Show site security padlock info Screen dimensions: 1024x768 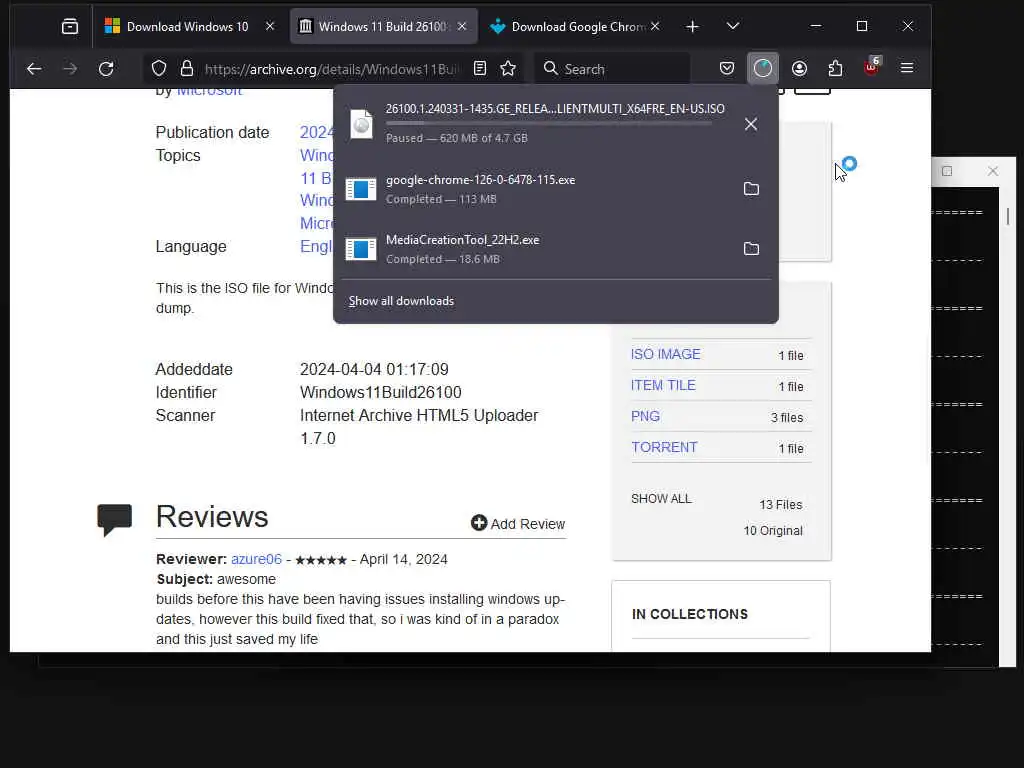(187, 69)
